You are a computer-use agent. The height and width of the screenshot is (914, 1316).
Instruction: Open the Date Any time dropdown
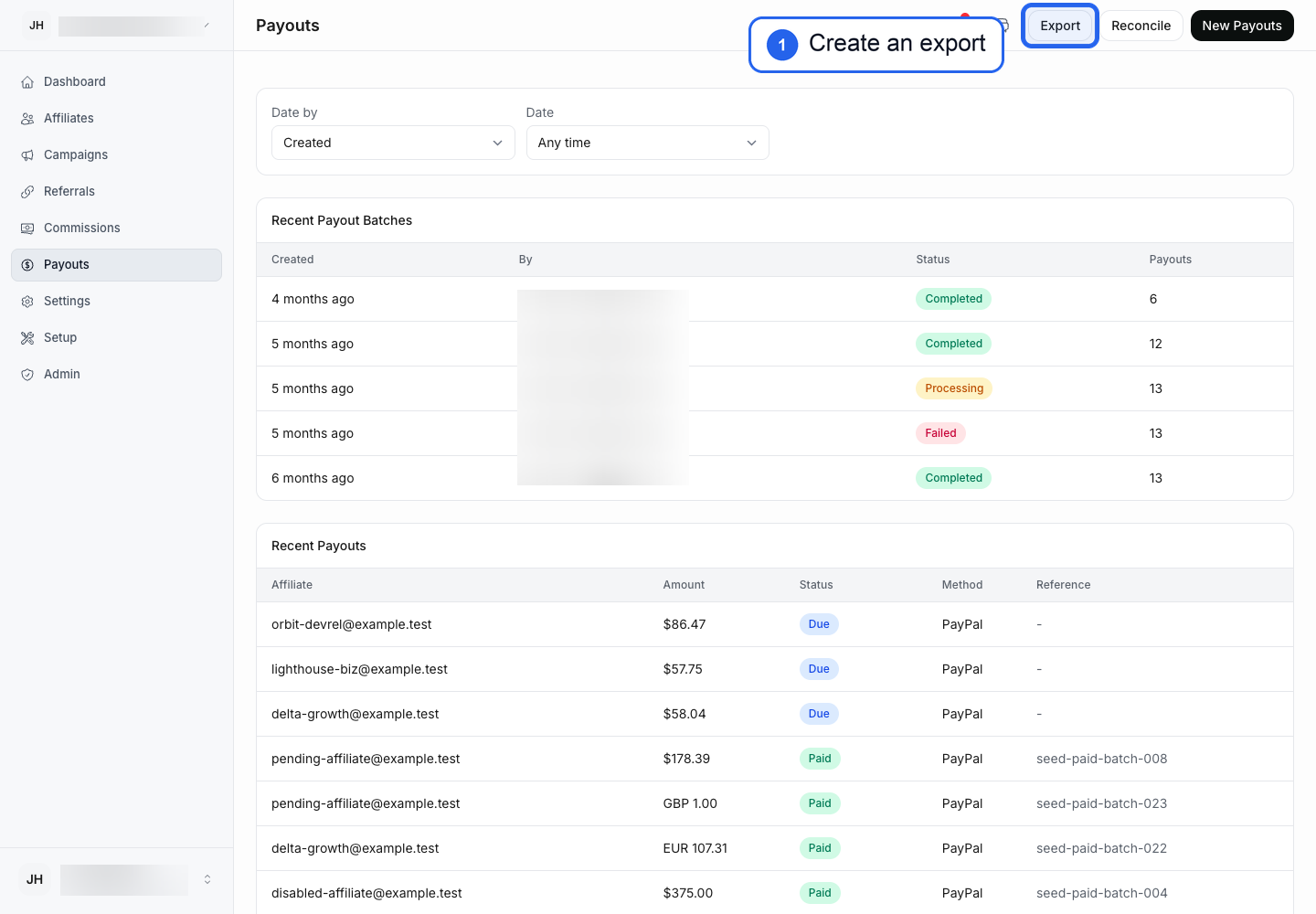click(x=648, y=143)
